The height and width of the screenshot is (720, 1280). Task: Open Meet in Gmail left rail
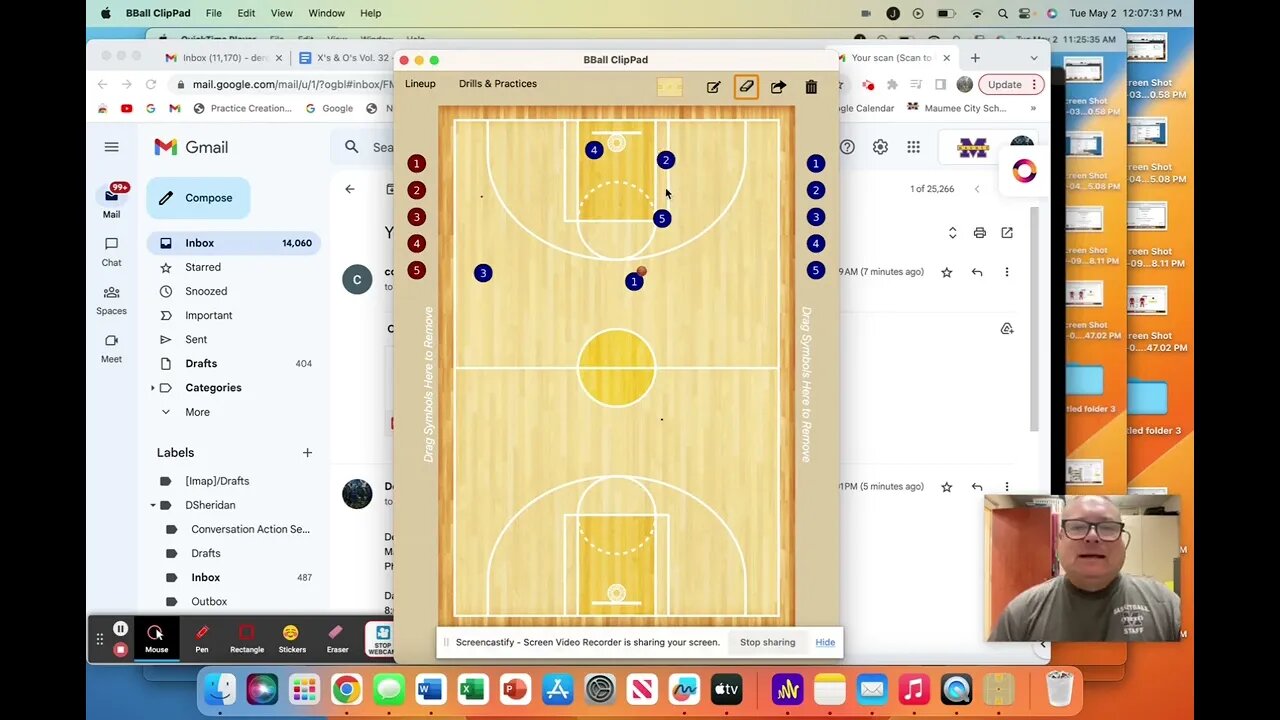111,347
